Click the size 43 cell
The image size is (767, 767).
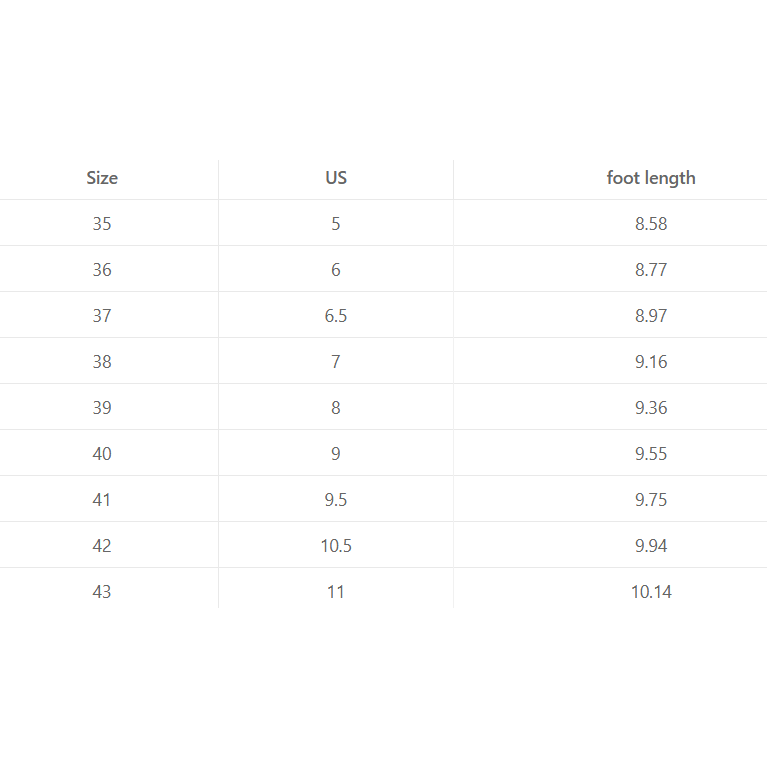pos(102,592)
